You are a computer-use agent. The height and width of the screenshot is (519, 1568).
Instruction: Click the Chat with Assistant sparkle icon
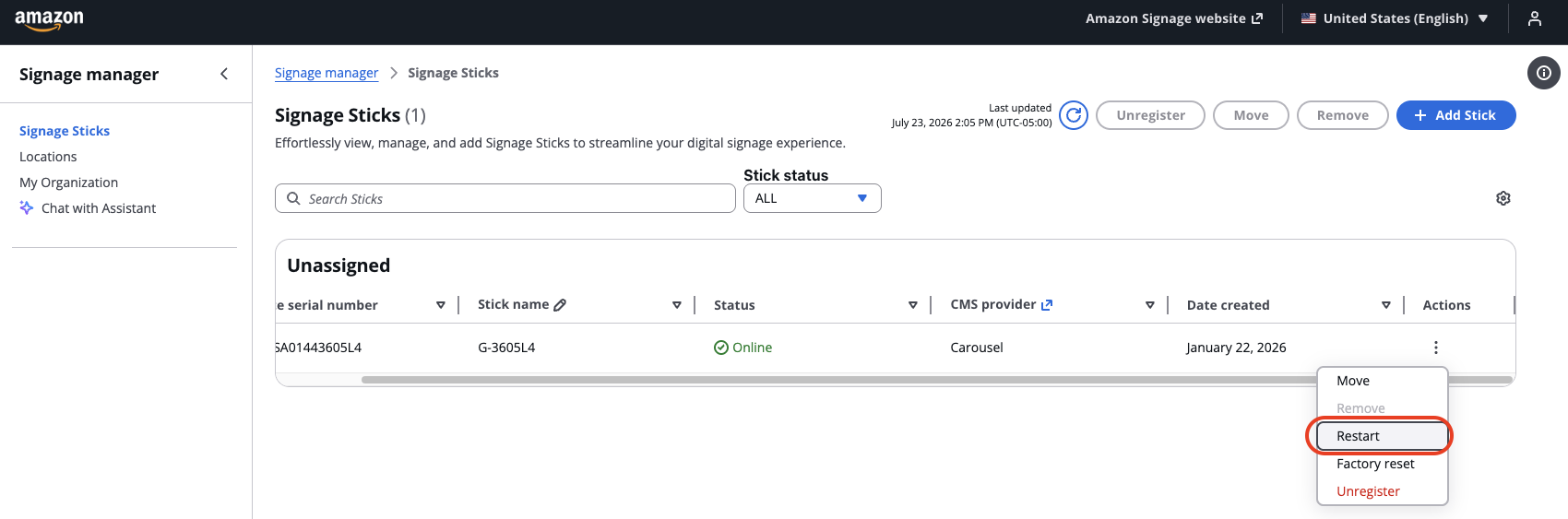tap(27, 208)
